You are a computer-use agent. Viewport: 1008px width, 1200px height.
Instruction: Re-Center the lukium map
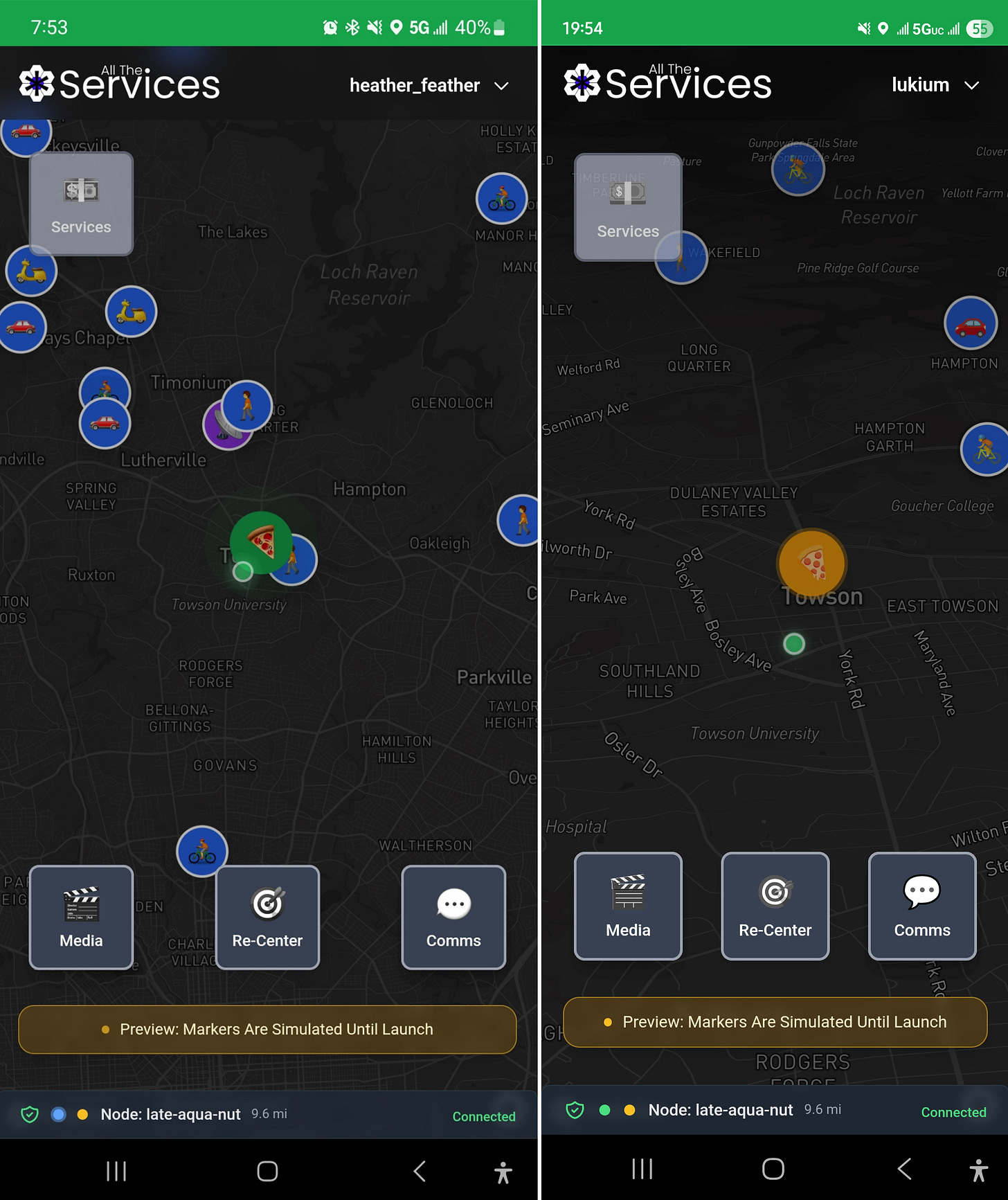coord(775,906)
